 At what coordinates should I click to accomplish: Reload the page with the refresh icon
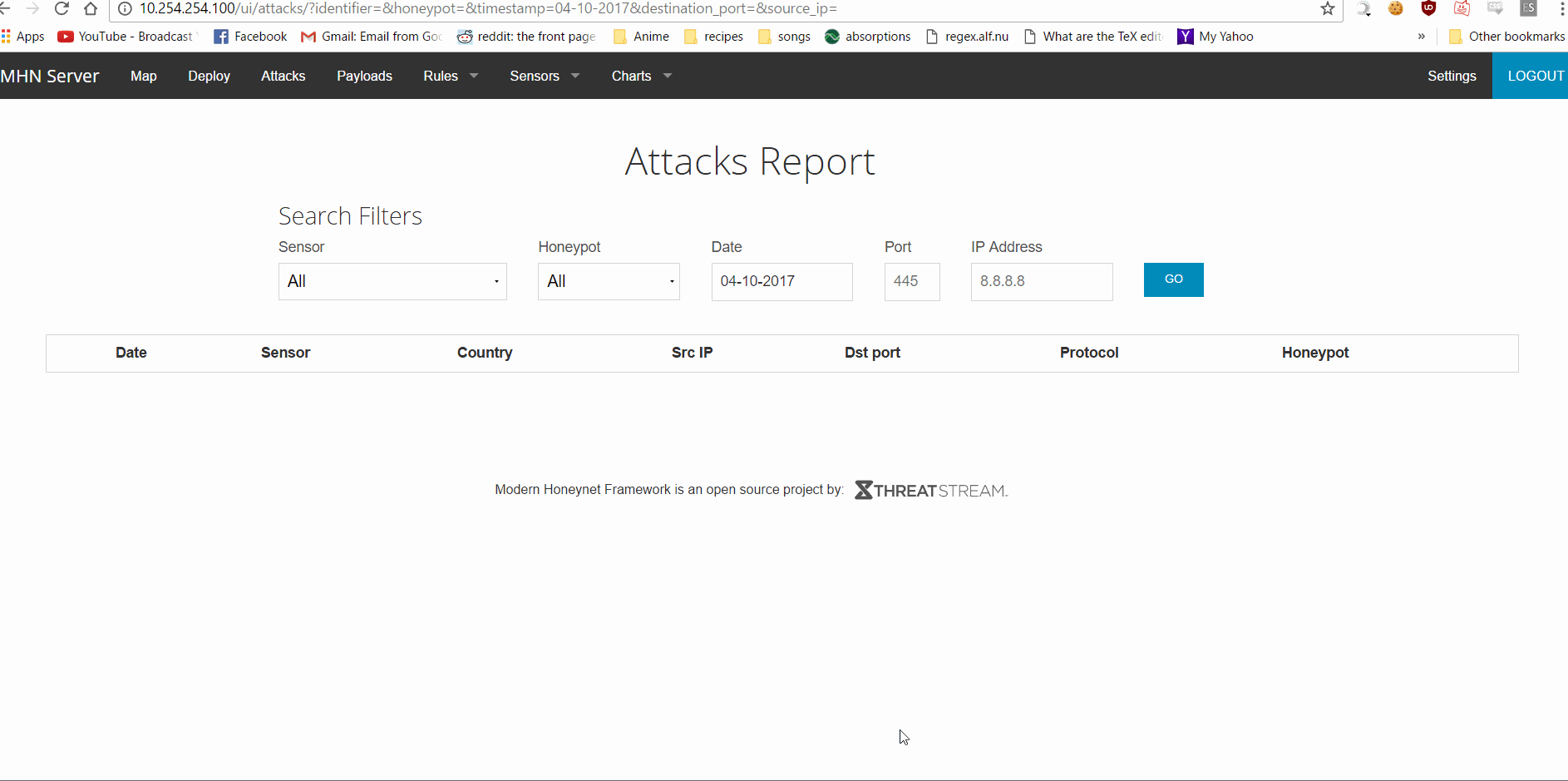[x=62, y=9]
